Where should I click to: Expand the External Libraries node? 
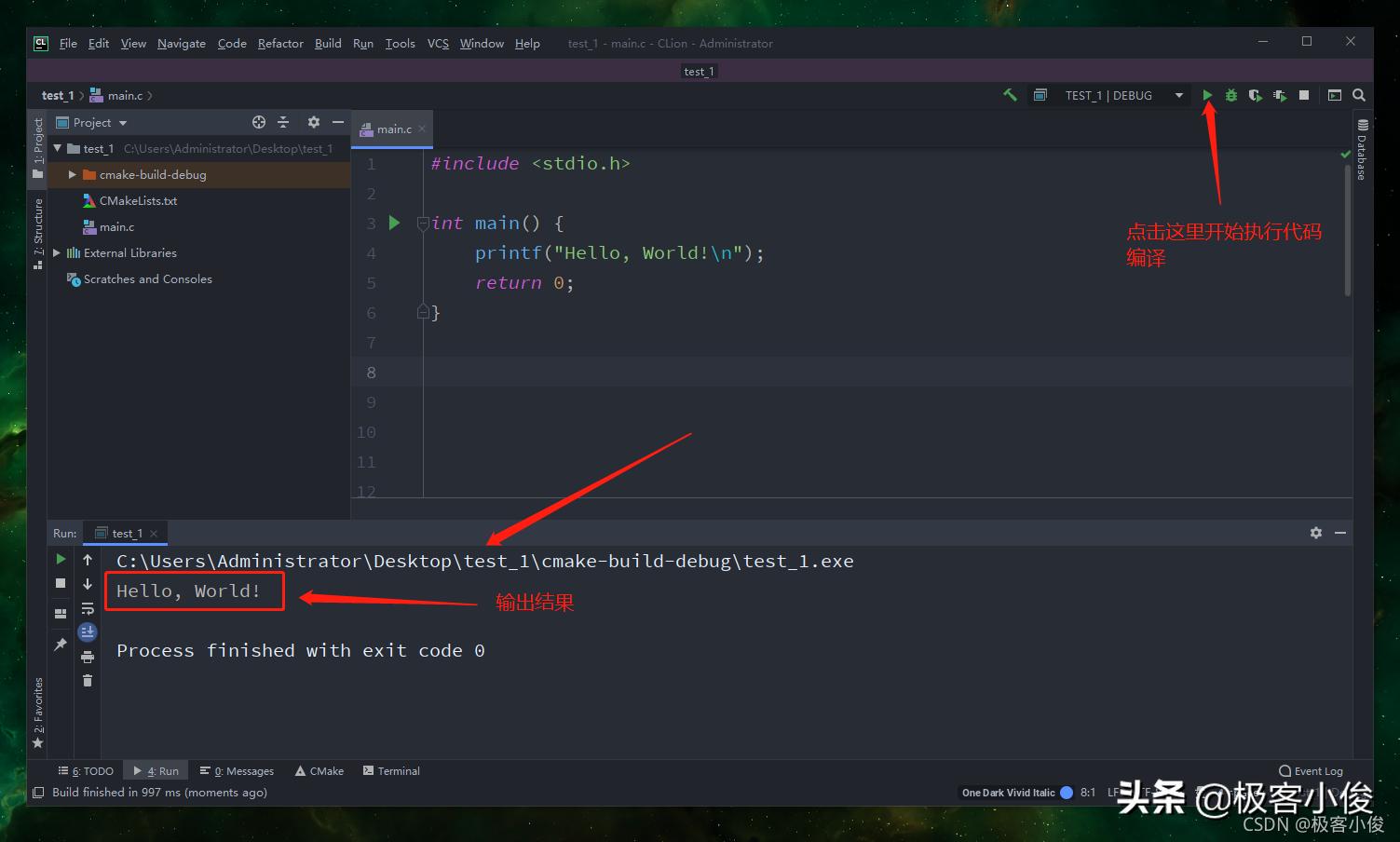[x=57, y=252]
